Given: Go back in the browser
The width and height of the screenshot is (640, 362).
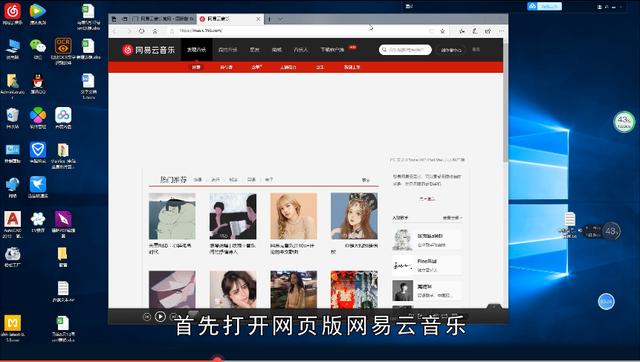Looking at the screenshot, I should coord(115,31).
